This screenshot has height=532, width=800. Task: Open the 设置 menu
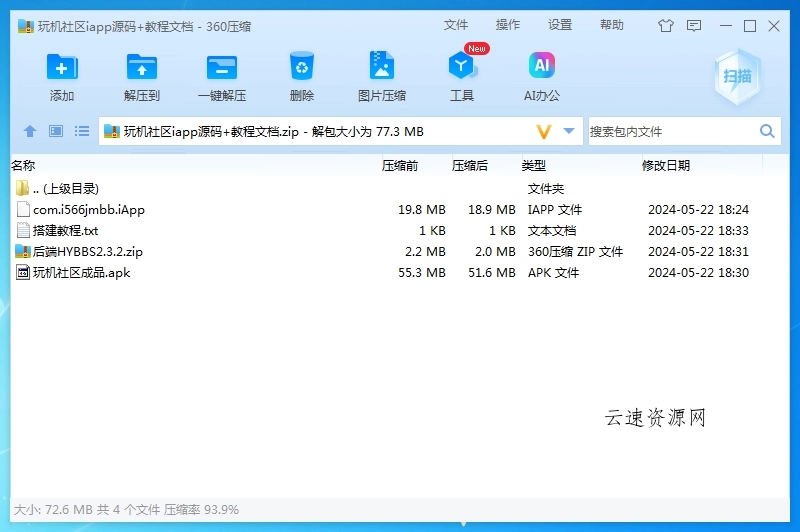pyautogui.click(x=560, y=25)
